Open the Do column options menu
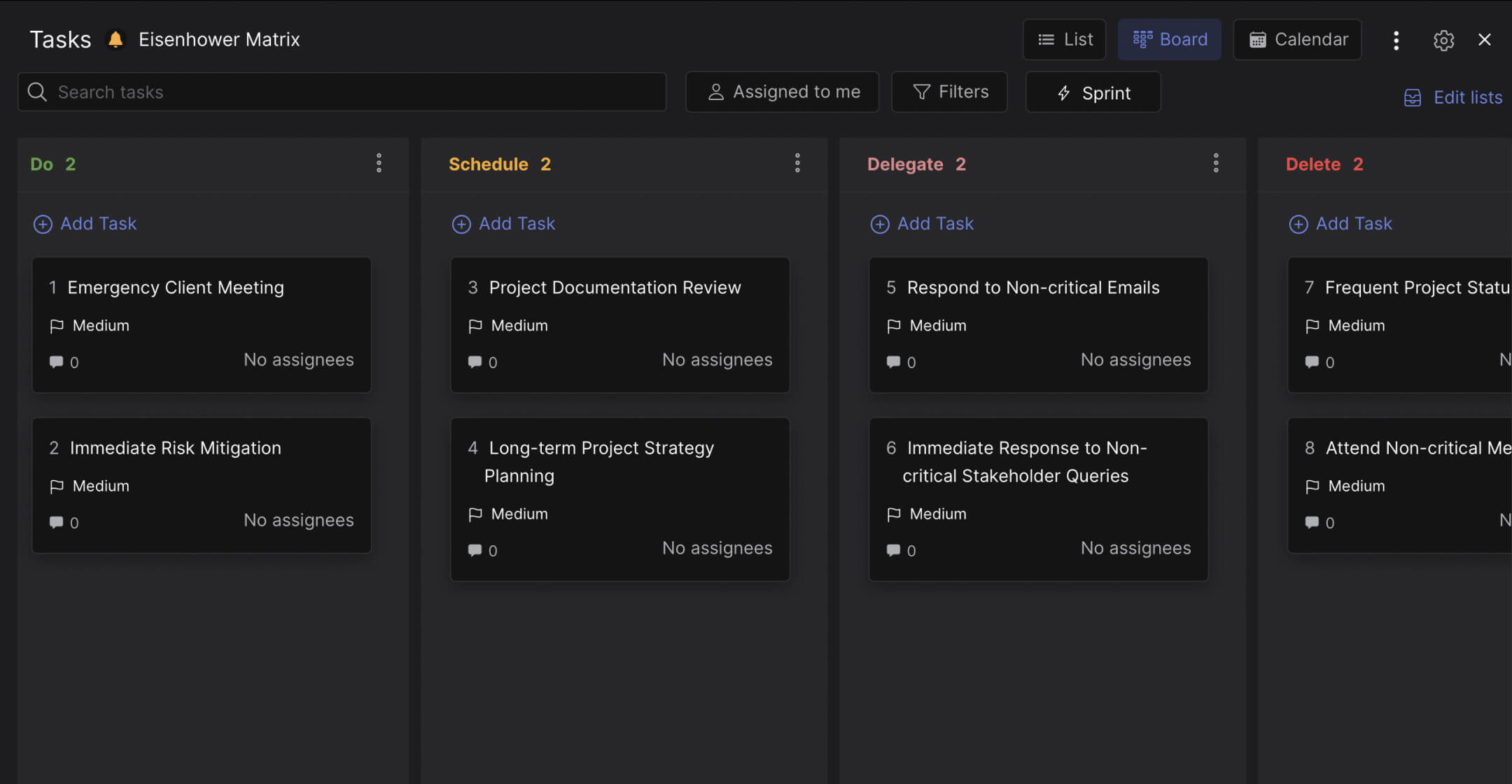Image resolution: width=1512 pixels, height=784 pixels. click(x=379, y=163)
